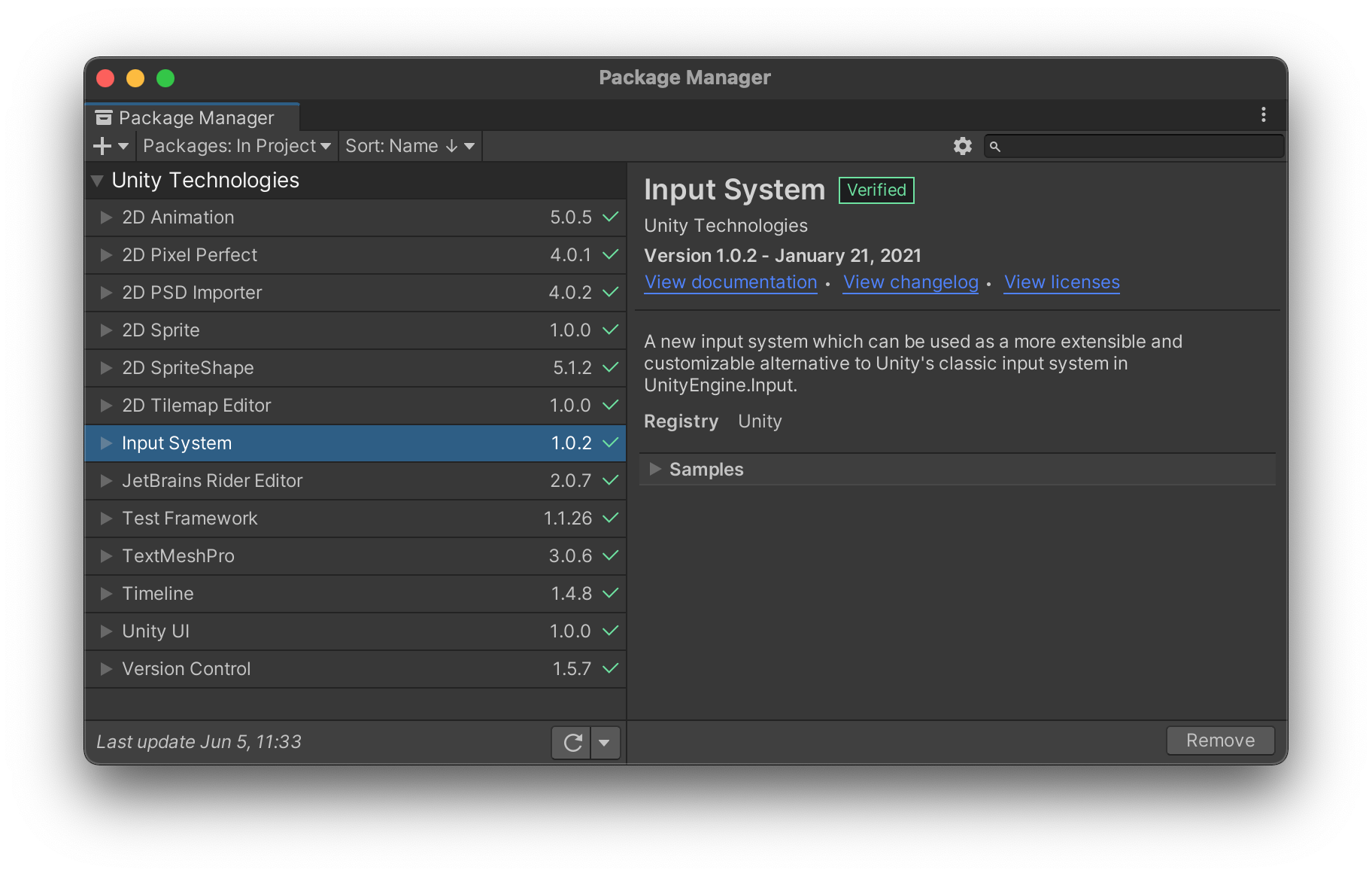Expand the Test Framework versions arrow

[106, 519]
